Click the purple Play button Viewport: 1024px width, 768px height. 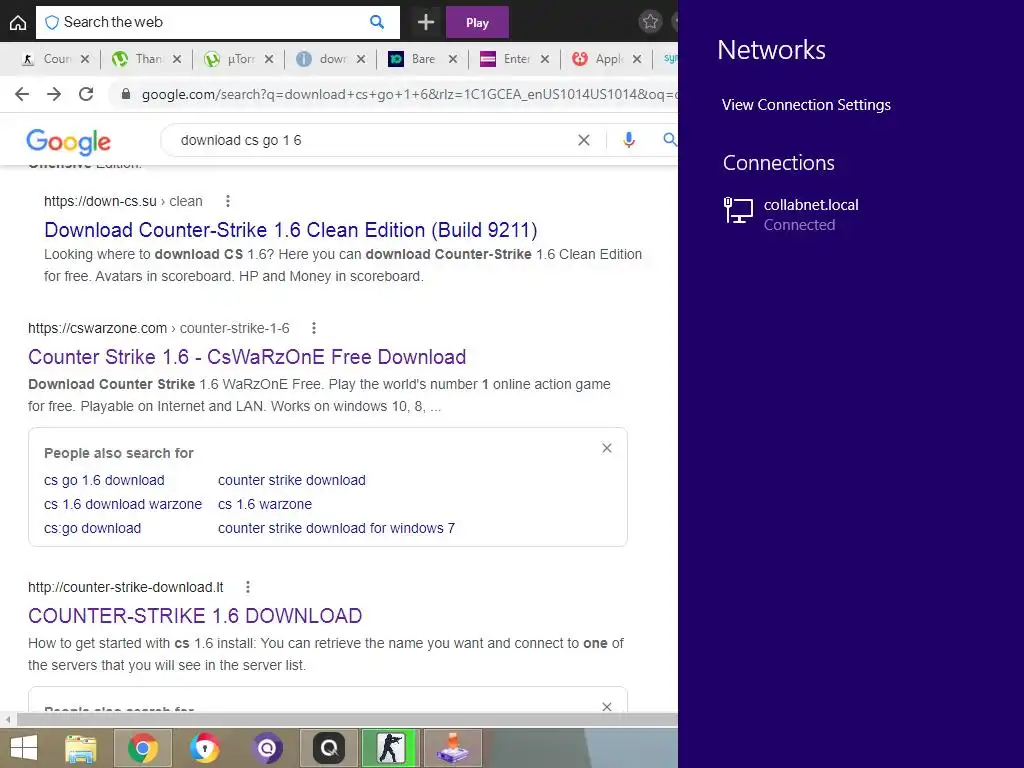coord(477,23)
